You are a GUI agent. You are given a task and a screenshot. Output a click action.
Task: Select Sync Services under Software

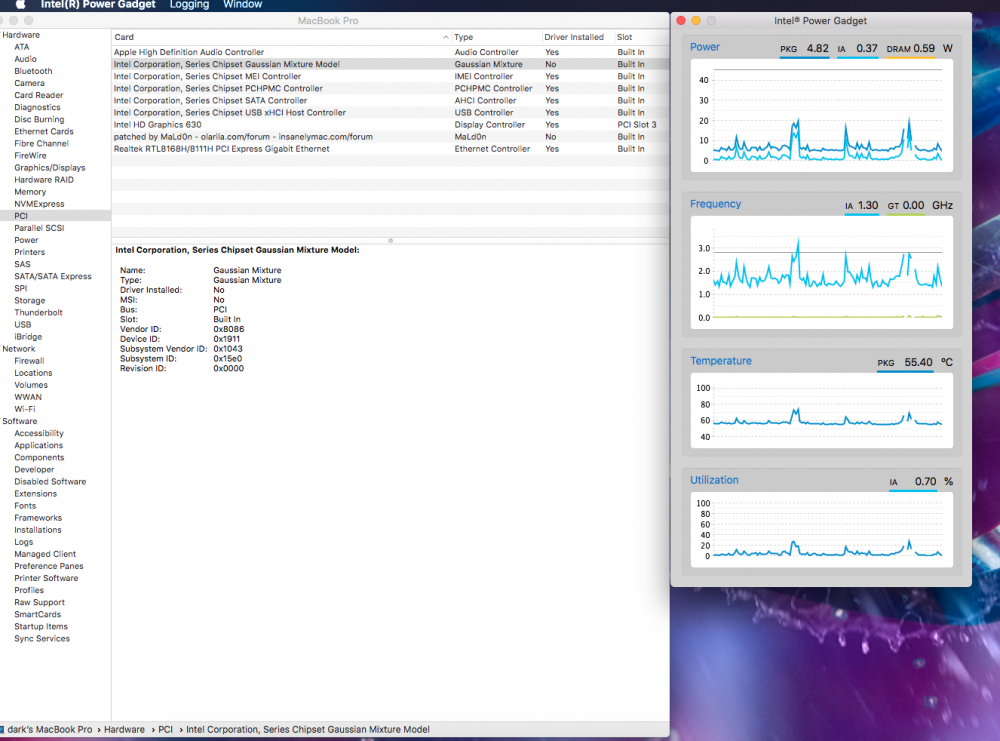(42, 639)
